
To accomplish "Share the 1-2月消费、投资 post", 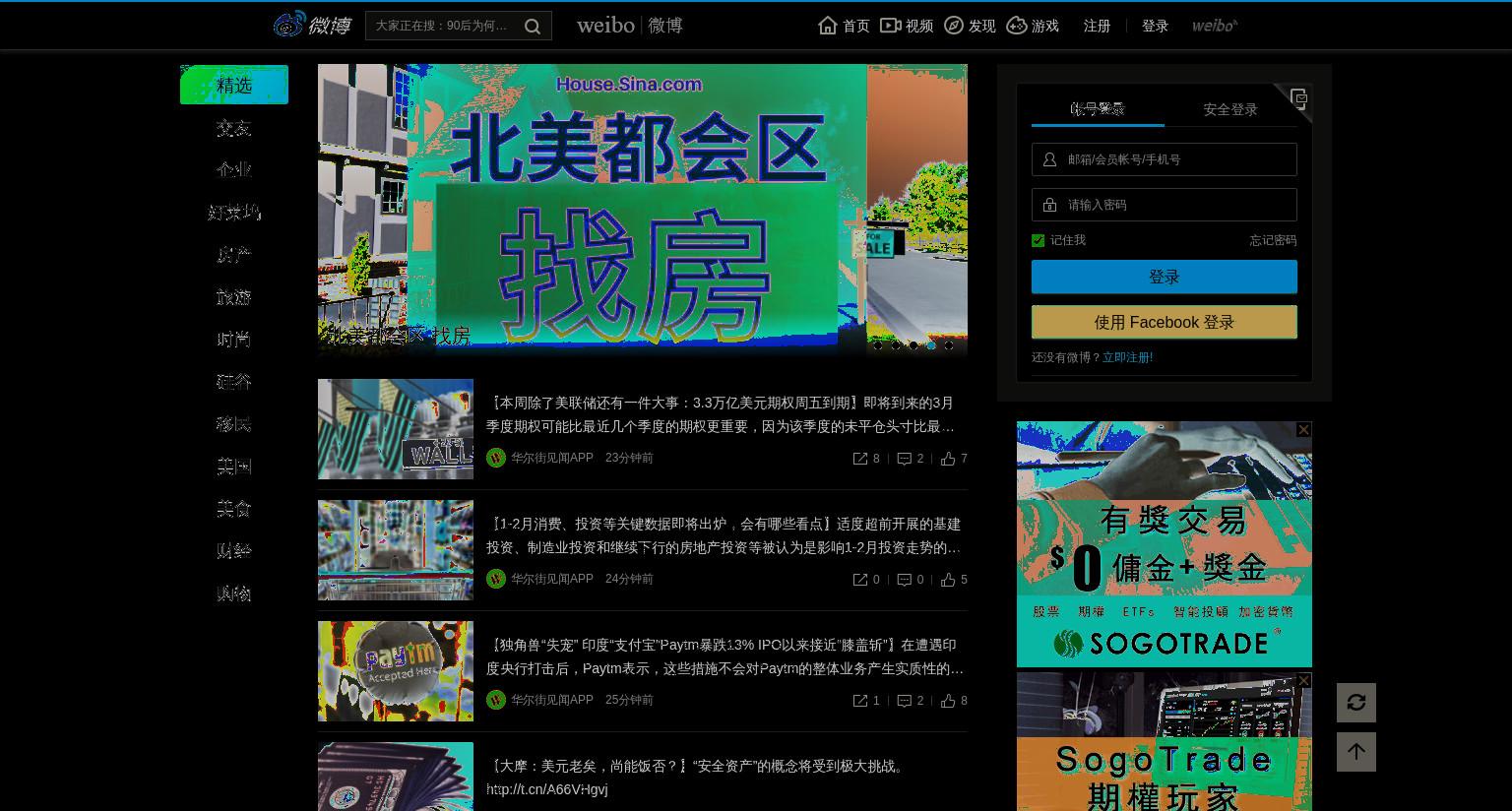I will coord(860,580).
